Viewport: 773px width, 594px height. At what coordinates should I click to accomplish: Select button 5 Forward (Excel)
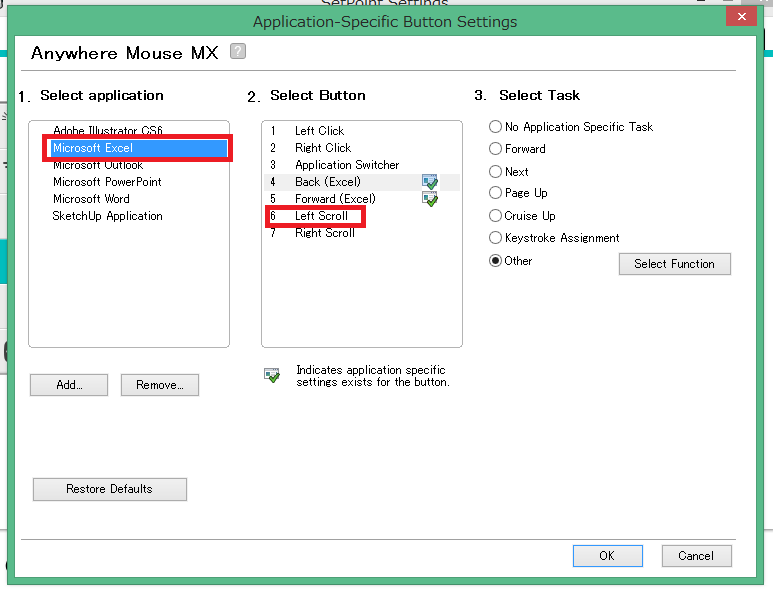(x=362, y=199)
